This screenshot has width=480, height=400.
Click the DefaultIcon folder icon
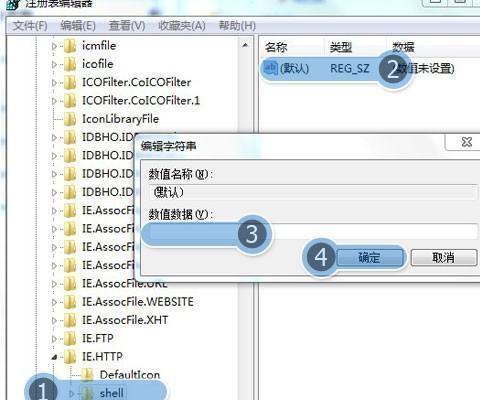point(87,375)
